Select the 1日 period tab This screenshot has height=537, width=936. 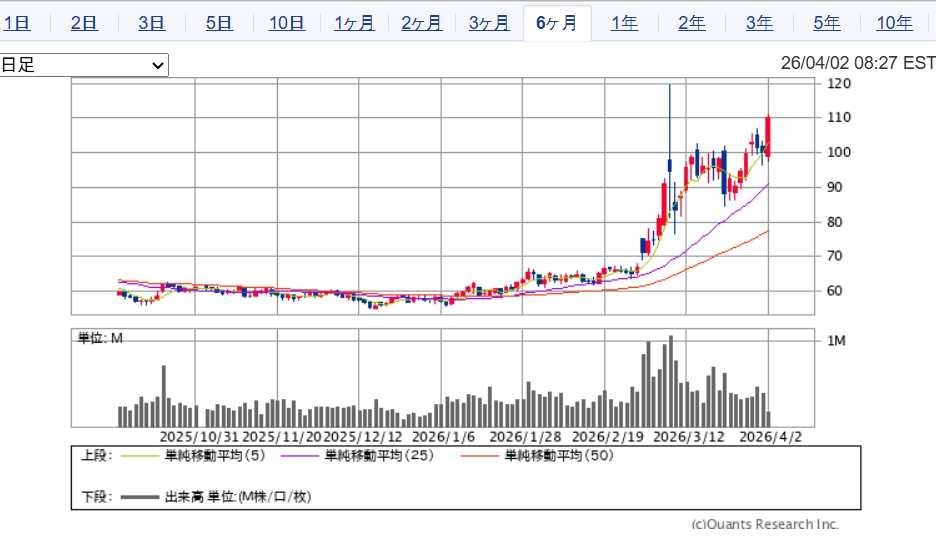[x=16, y=23]
